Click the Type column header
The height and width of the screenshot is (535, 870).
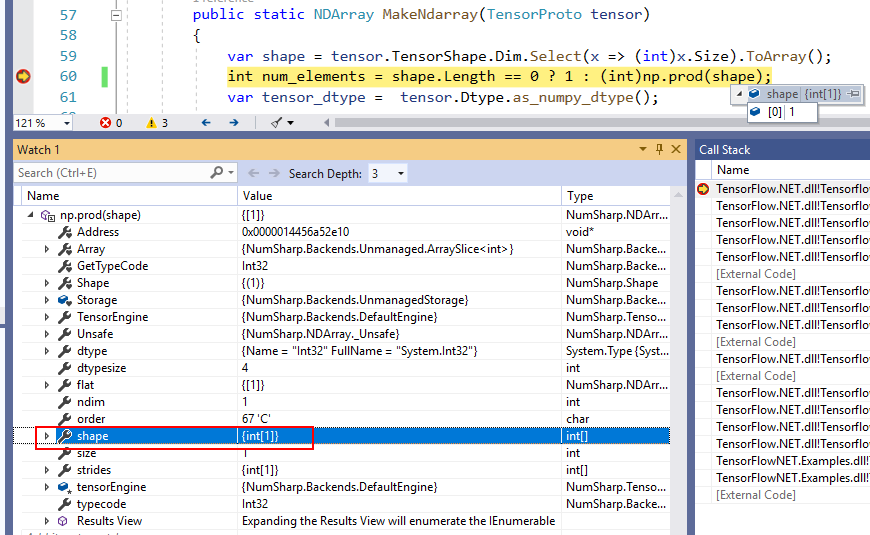pos(580,196)
